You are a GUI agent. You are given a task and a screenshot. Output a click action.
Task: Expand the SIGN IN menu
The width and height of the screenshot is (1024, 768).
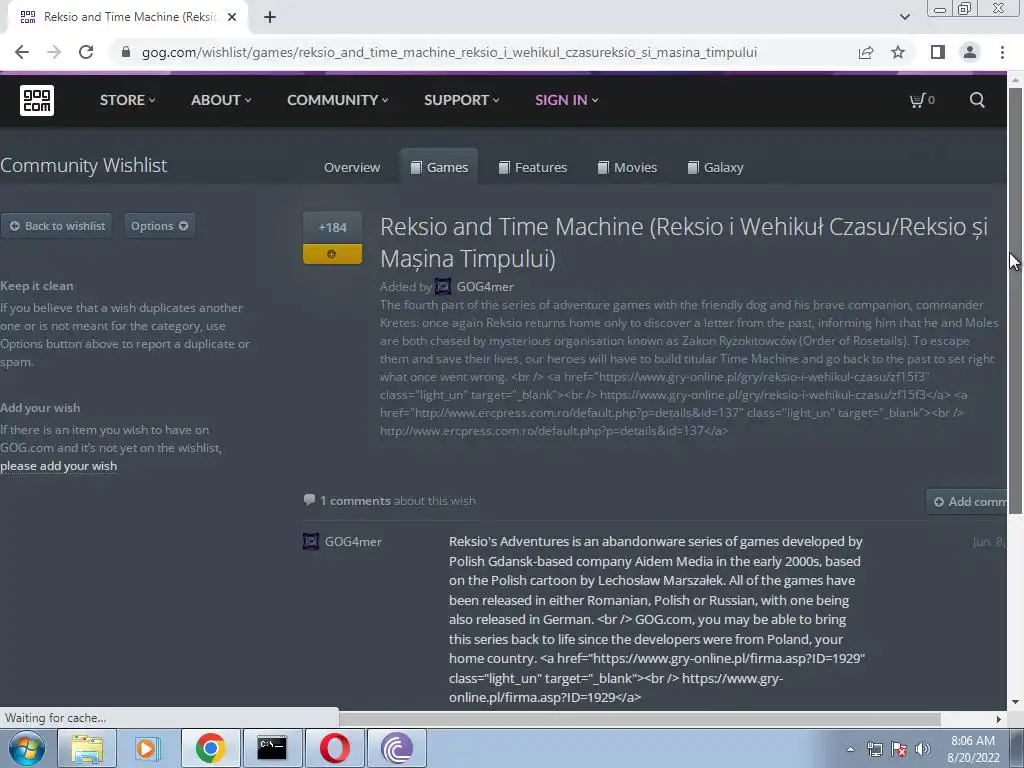point(566,100)
